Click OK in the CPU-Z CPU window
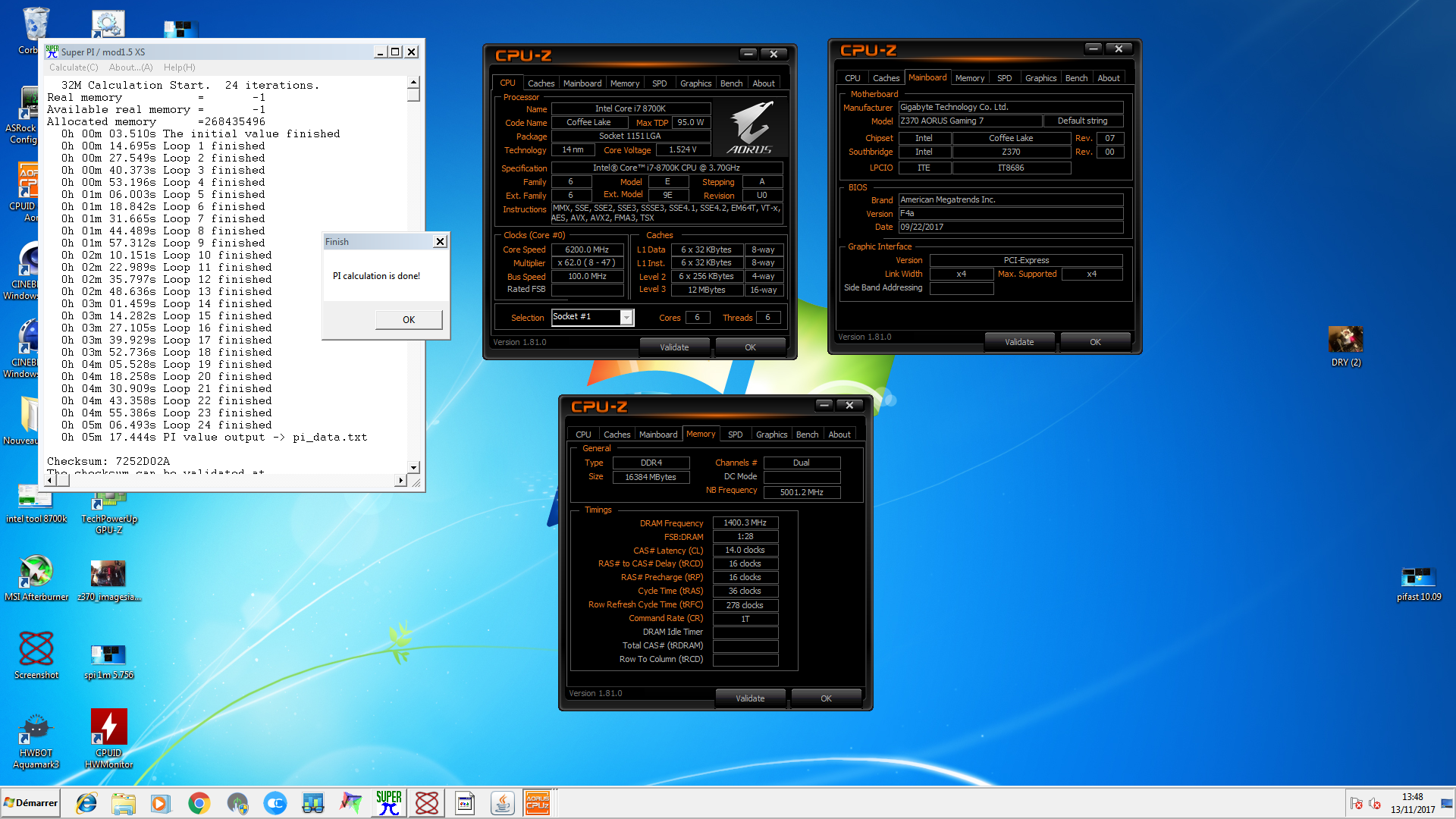 pyautogui.click(x=750, y=347)
